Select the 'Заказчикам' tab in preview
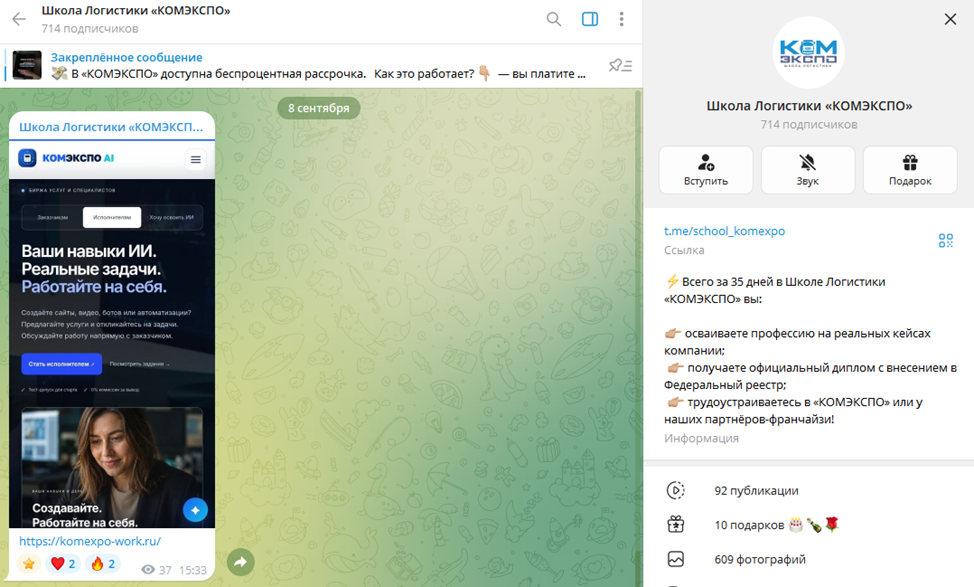 point(52,217)
